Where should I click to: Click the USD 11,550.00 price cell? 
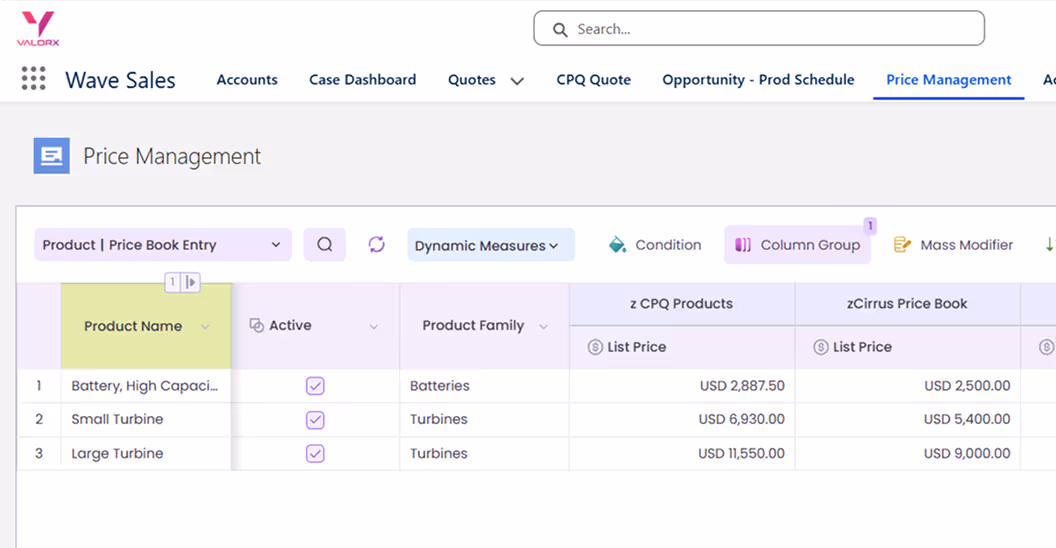682,453
